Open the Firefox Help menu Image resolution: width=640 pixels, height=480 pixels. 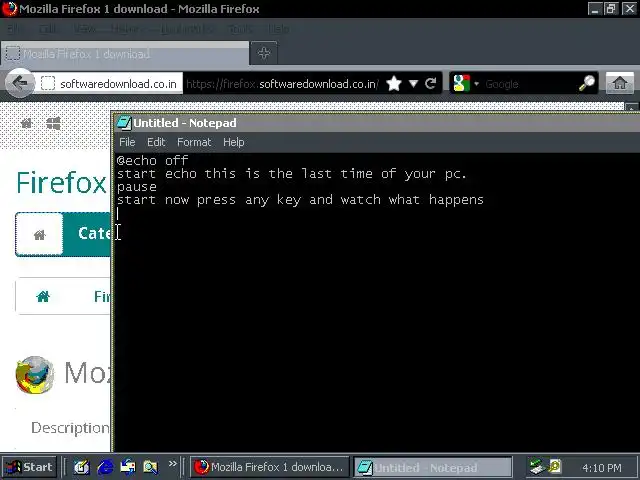pyautogui.click(x=279, y=29)
